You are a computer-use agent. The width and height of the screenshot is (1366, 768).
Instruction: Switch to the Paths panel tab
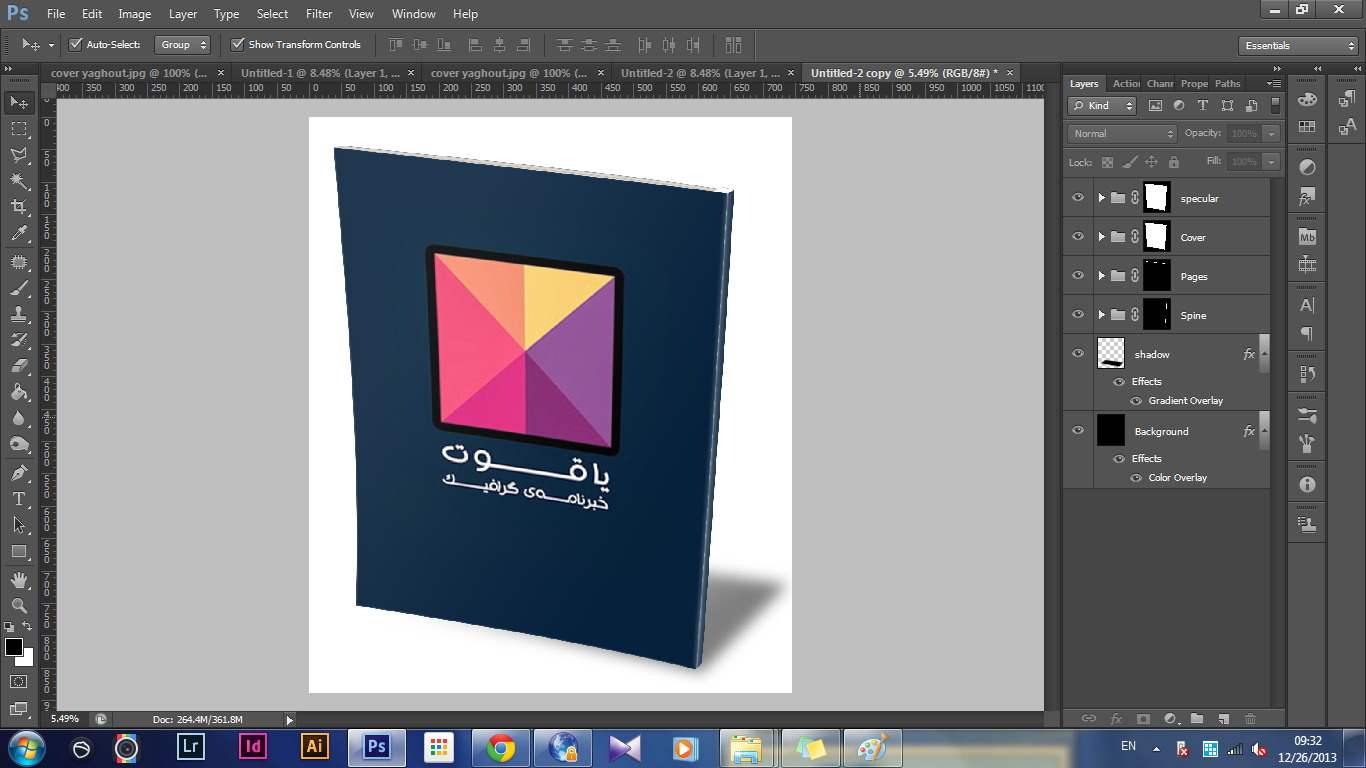point(1227,84)
